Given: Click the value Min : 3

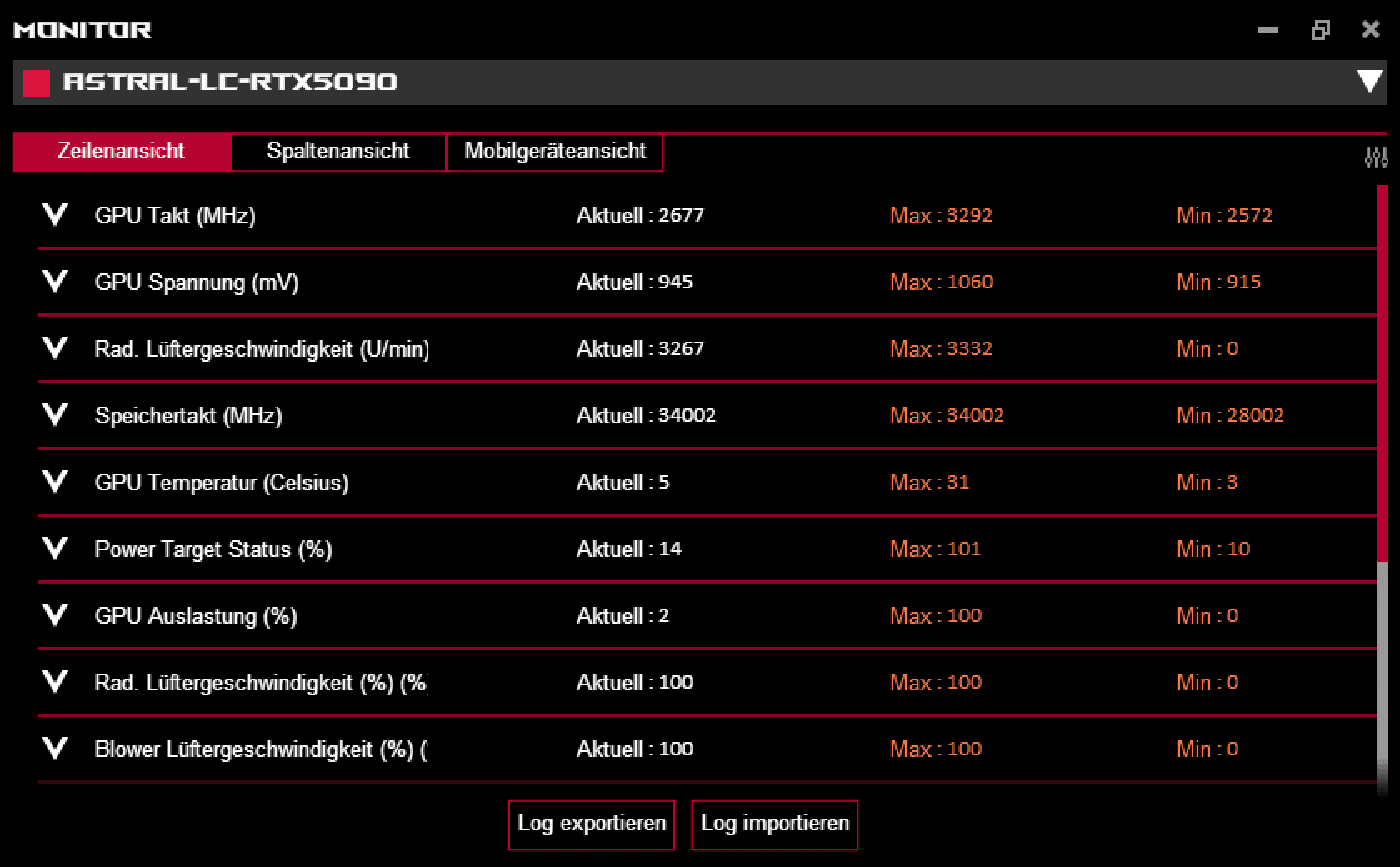Looking at the screenshot, I should 1207,483.
